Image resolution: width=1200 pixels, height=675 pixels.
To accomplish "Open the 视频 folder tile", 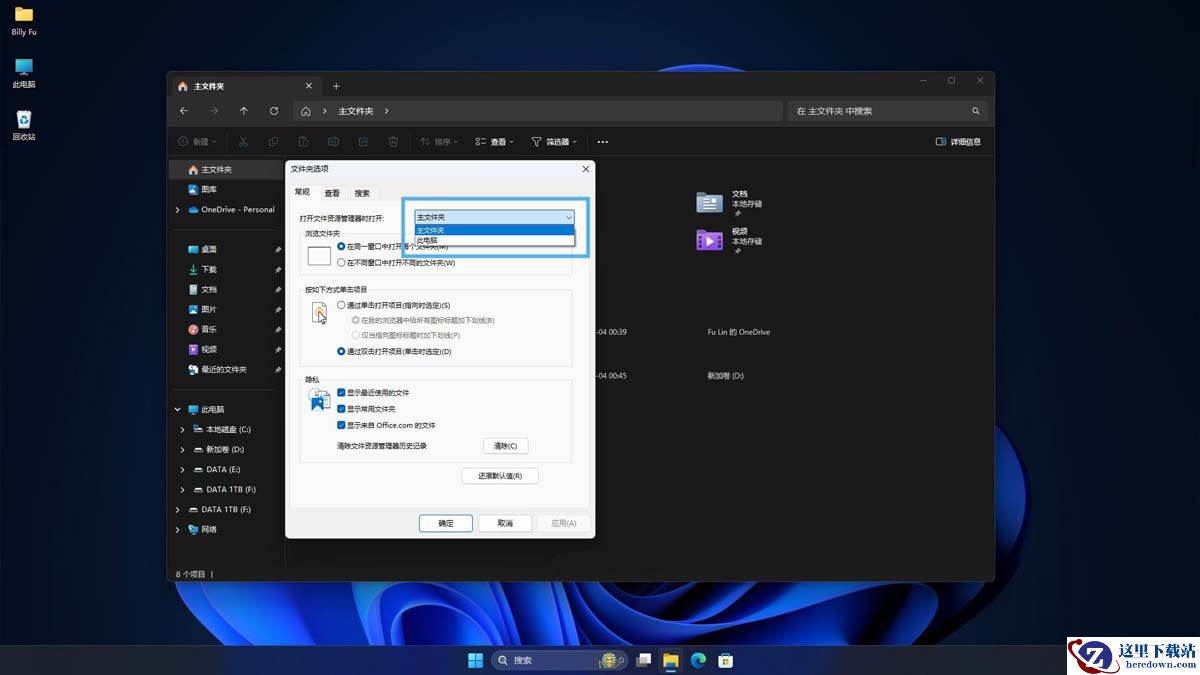I will [729, 240].
